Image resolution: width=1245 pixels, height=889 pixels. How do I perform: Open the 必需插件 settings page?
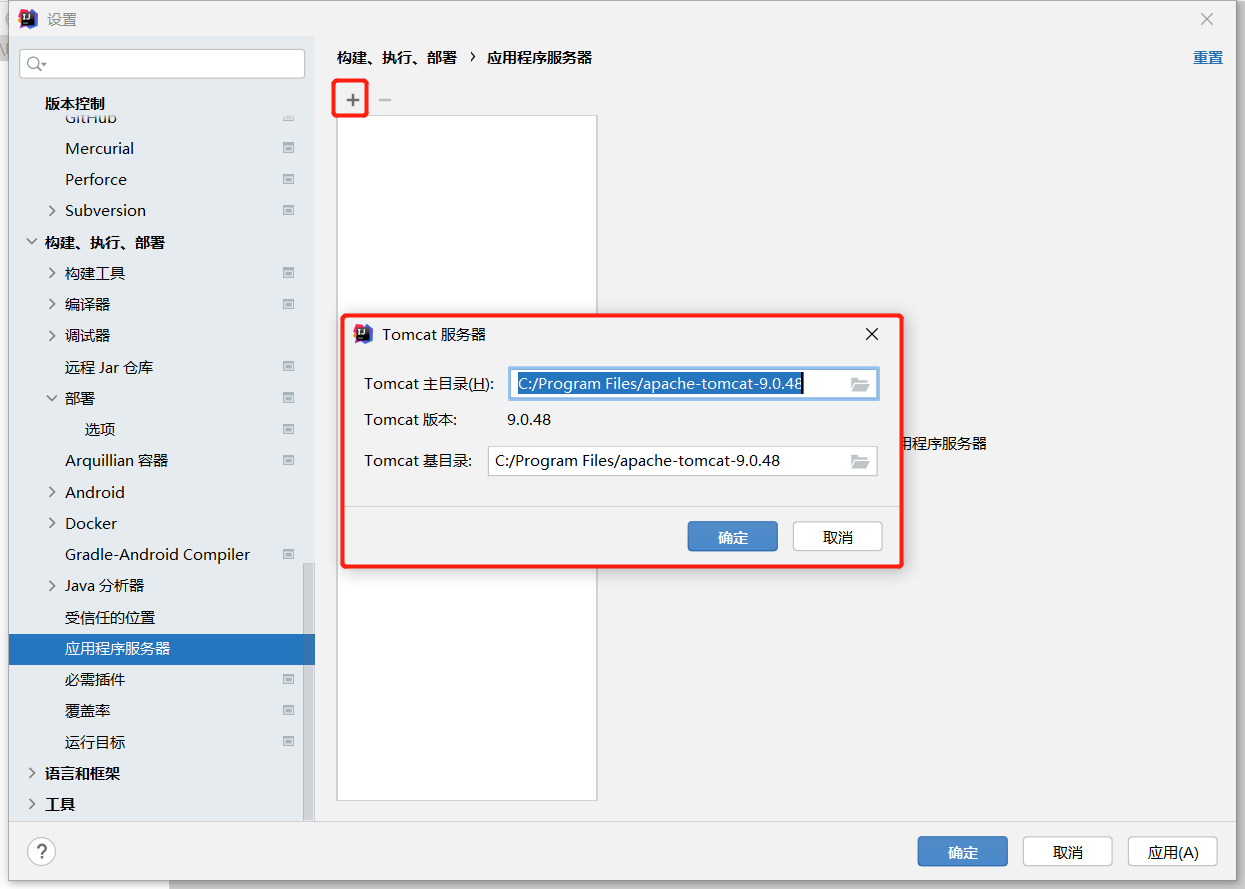click(x=95, y=679)
